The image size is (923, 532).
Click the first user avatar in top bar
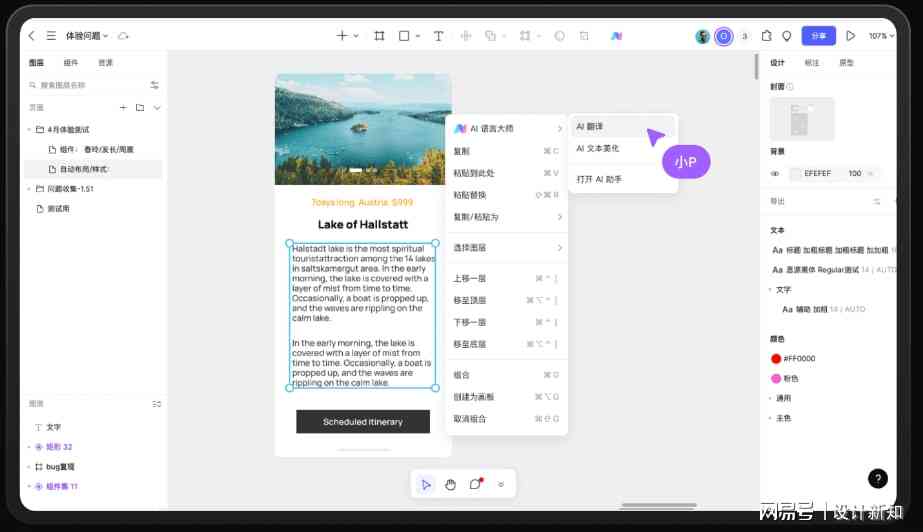pyautogui.click(x=702, y=36)
